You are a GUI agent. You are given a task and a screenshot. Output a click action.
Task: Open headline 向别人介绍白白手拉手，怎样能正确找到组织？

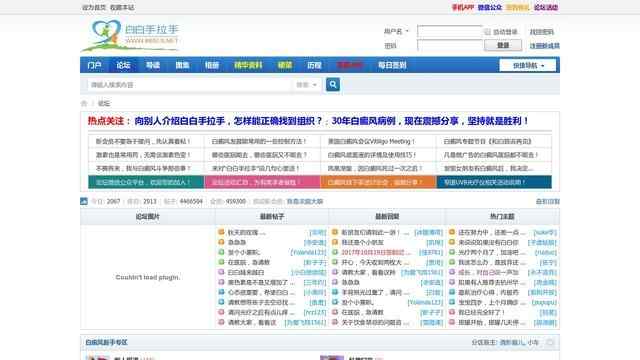click(x=228, y=121)
